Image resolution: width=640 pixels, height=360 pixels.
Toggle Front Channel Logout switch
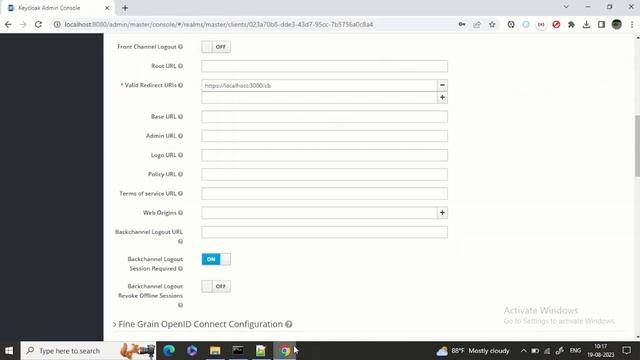[216, 47]
